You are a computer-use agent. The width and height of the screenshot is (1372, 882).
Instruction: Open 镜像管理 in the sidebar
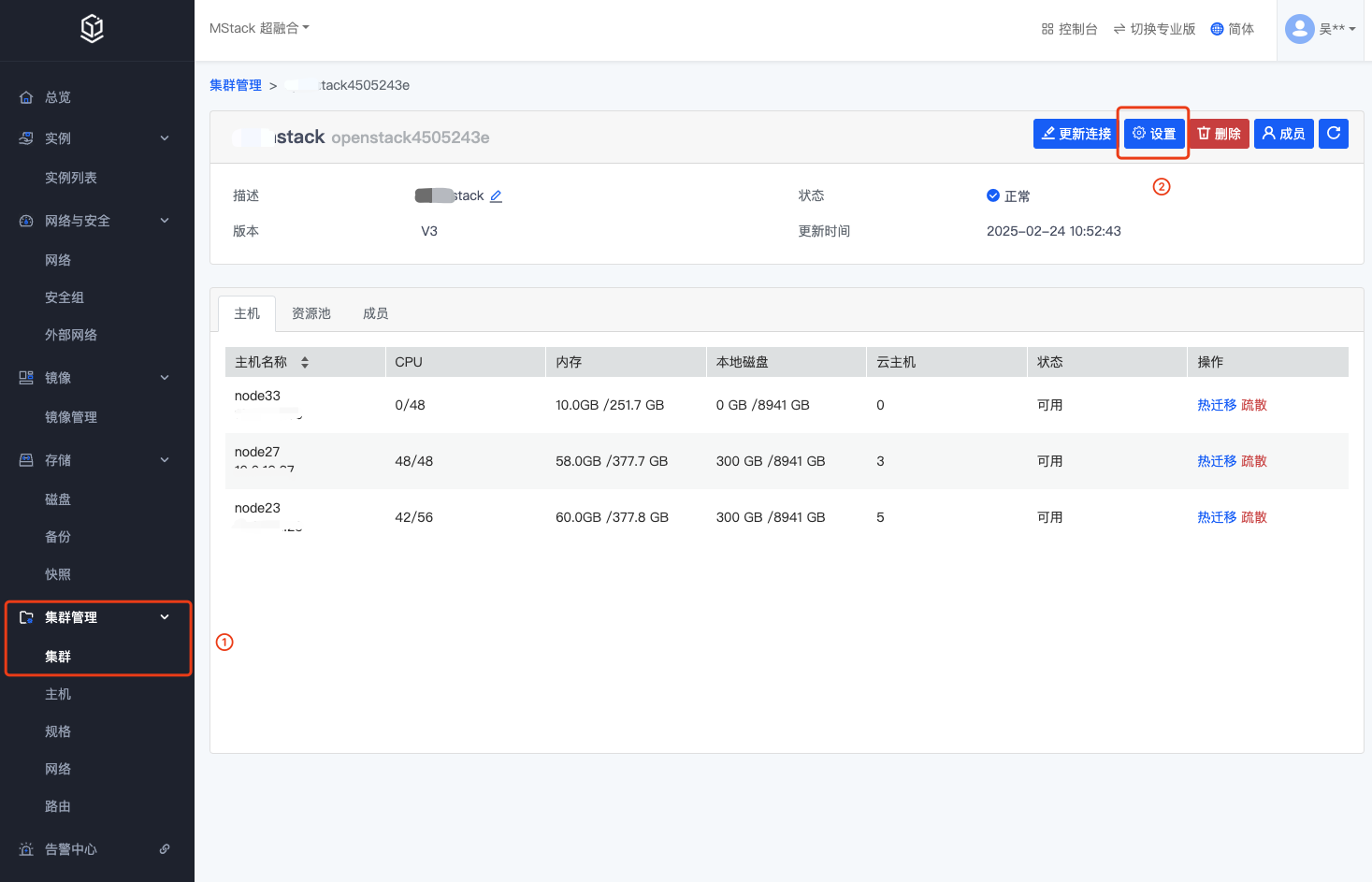(71, 417)
